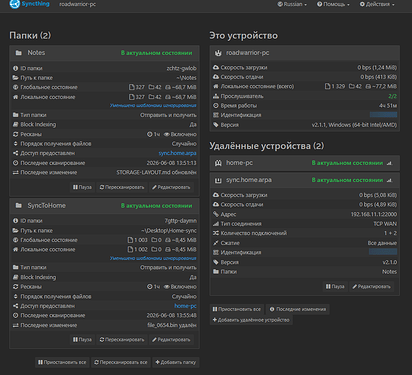Click the roadwarrior-pc name in the navbar
The image size is (412, 375).
point(78,4)
